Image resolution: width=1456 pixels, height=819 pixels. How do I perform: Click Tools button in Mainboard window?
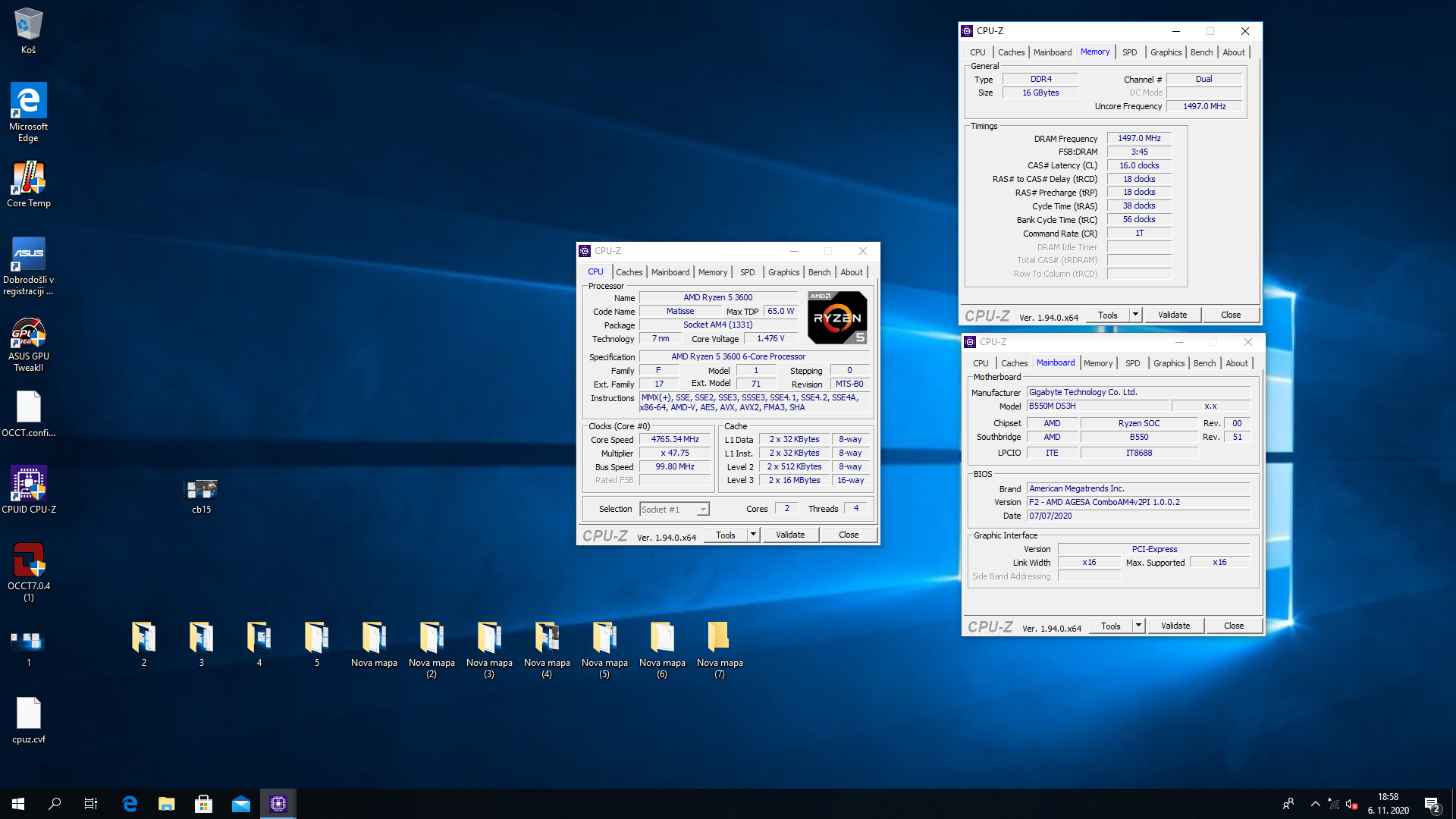1111,626
